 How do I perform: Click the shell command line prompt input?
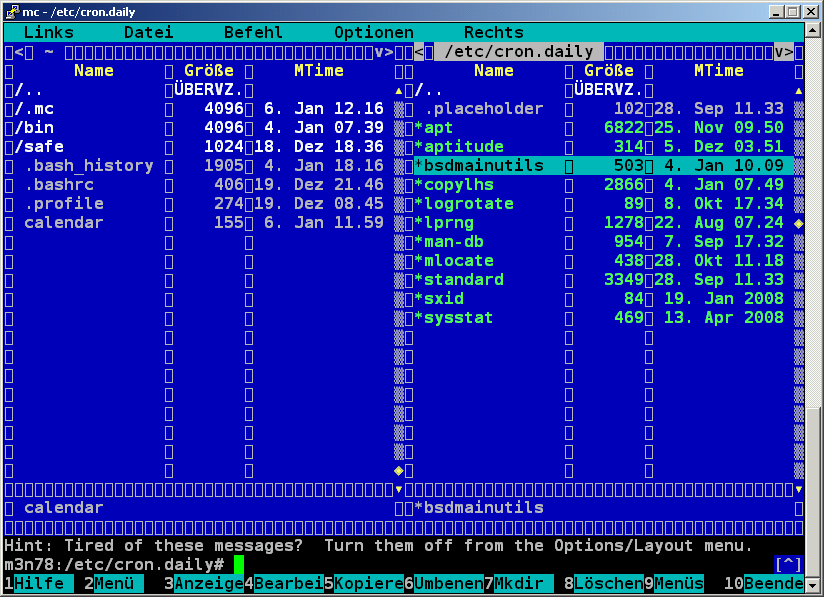[400, 565]
